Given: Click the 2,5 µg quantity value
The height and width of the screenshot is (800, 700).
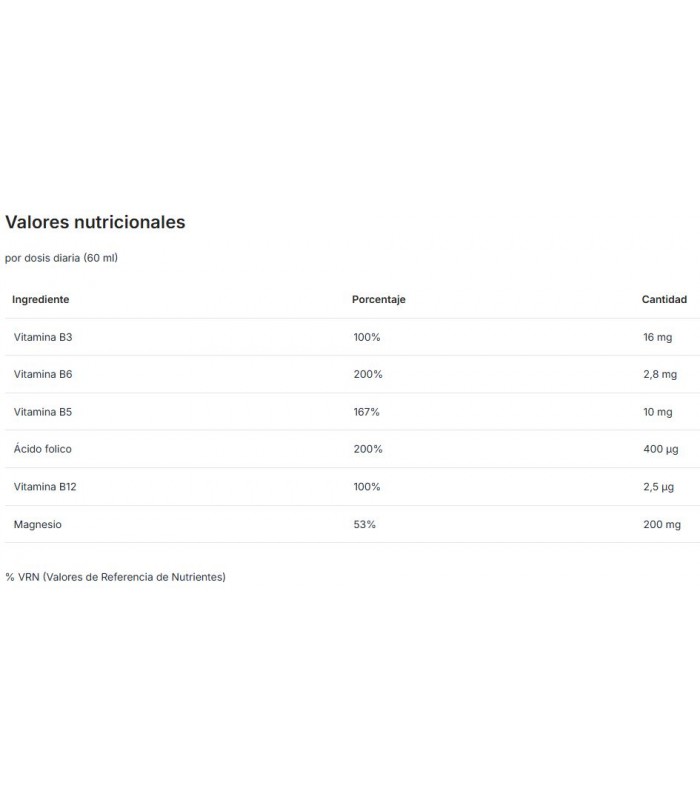Looking at the screenshot, I should (x=659, y=487).
